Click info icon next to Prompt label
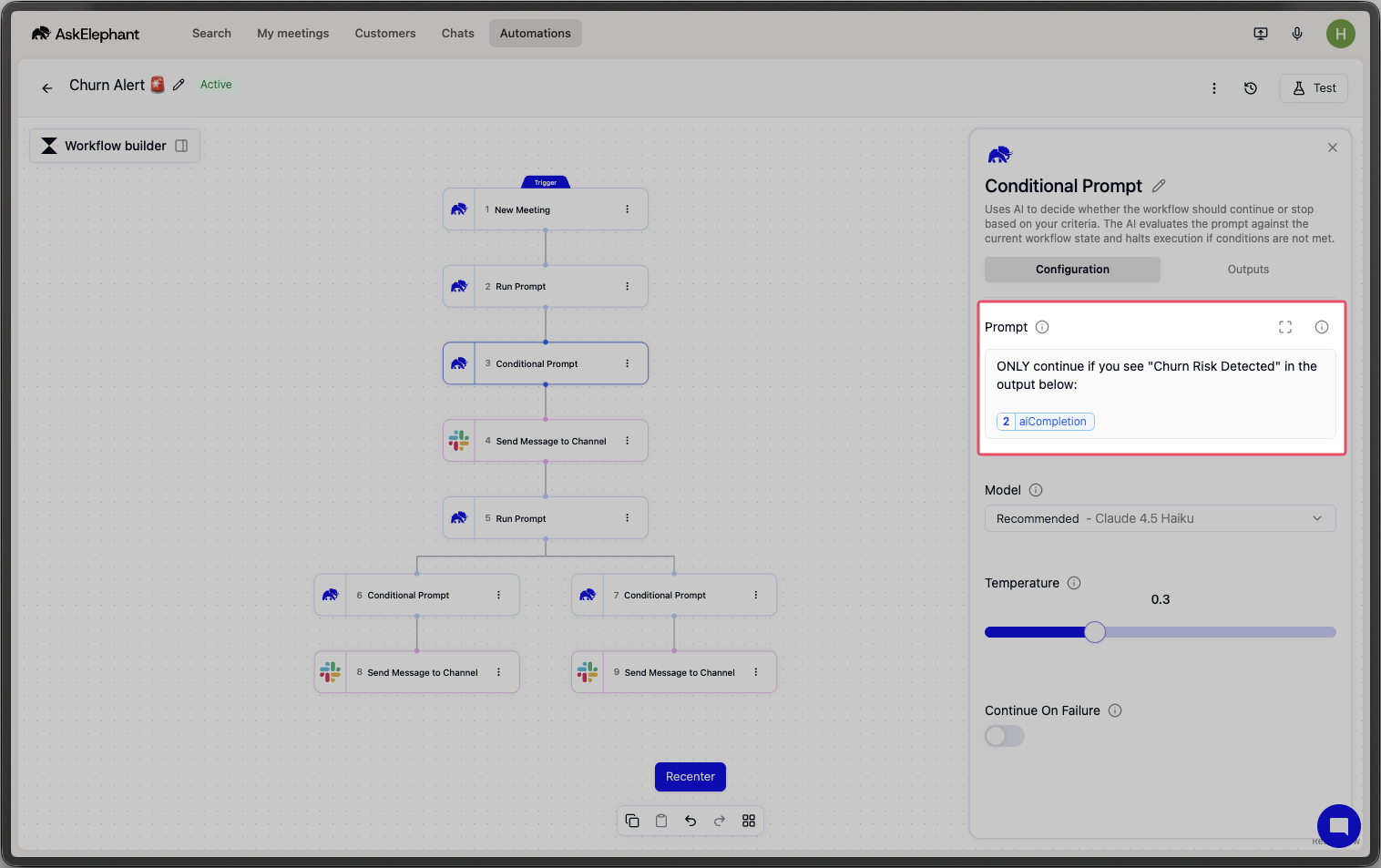This screenshot has height=868, width=1381. tap(1042, 327)
